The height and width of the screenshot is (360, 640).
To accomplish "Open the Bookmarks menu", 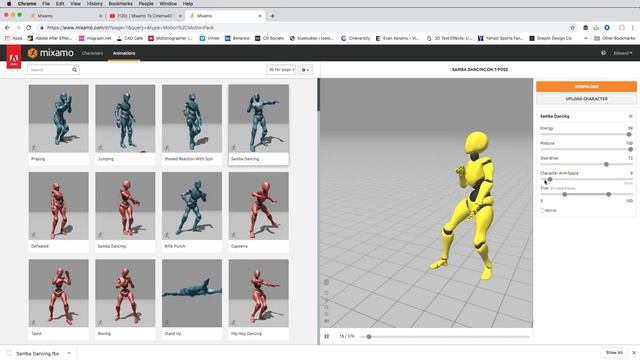I will (x=120, y=4).
